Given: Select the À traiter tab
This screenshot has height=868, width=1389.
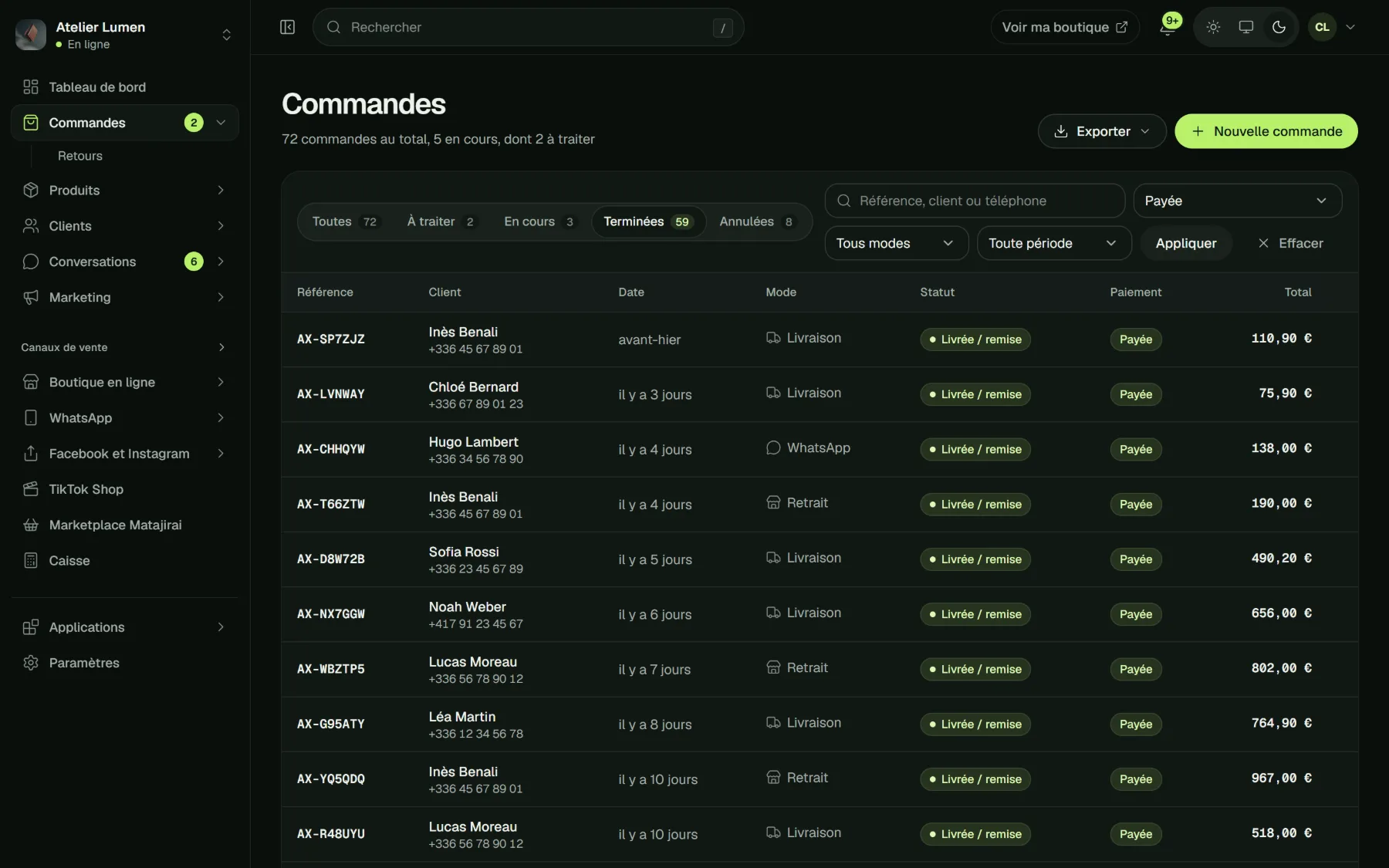Looking at the screenshot, I should pos(441,221).
